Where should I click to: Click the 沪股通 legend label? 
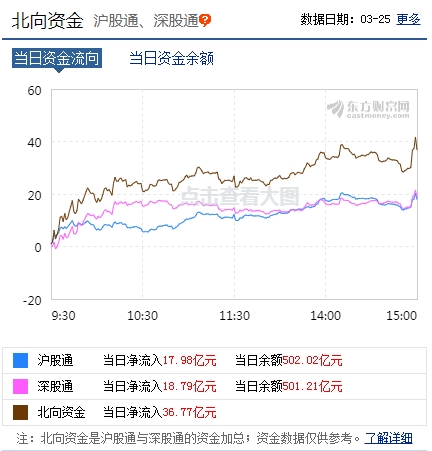[x=55, y=360]
